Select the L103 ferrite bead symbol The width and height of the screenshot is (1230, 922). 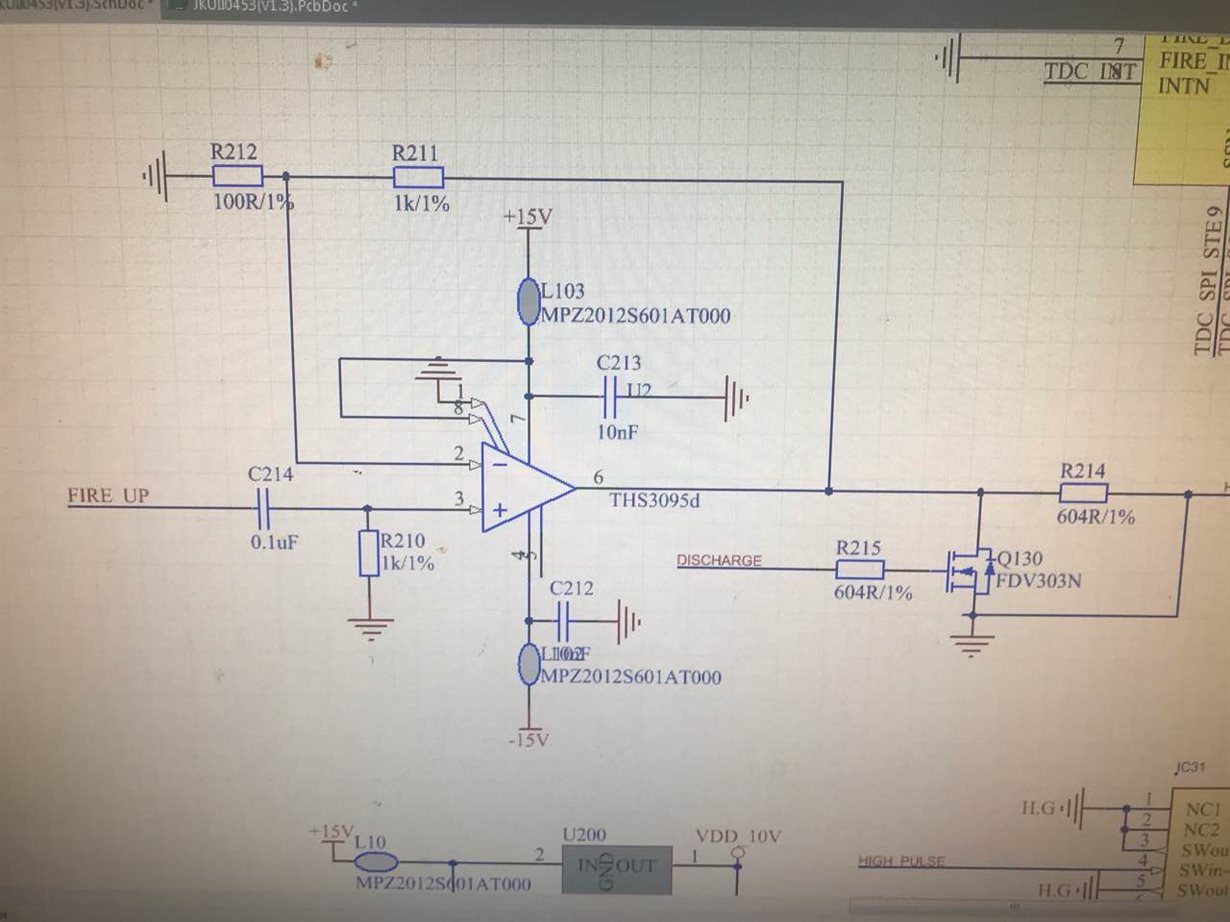tap(529, 302)
